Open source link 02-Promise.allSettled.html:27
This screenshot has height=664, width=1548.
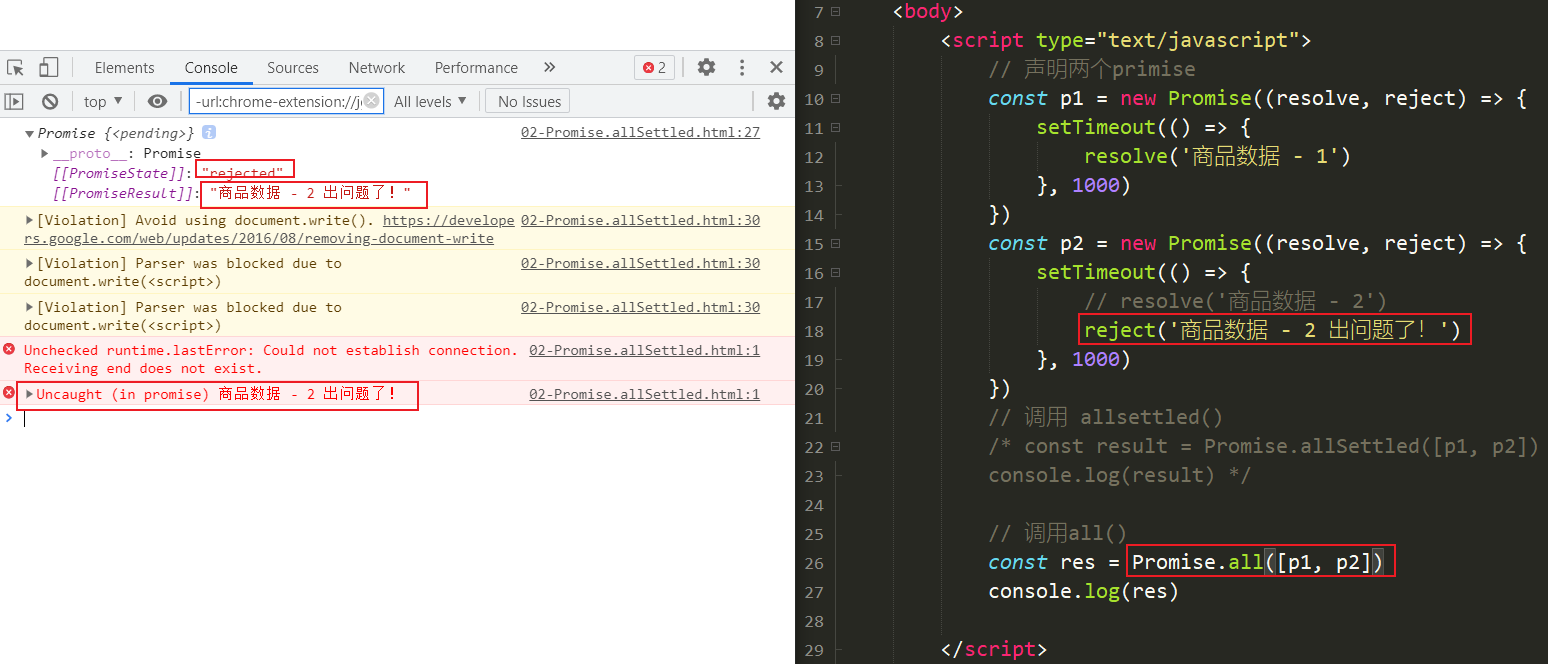click(640, 132)
